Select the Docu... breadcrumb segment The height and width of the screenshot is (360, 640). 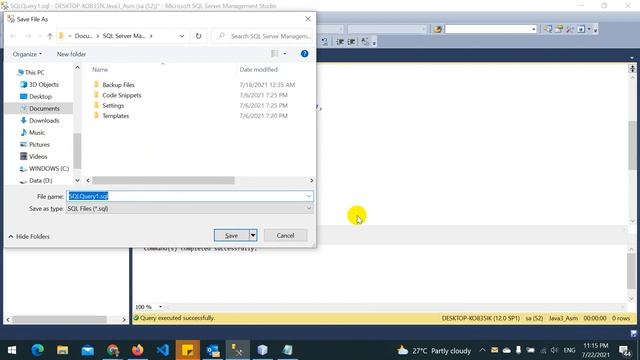coord(84,36)
